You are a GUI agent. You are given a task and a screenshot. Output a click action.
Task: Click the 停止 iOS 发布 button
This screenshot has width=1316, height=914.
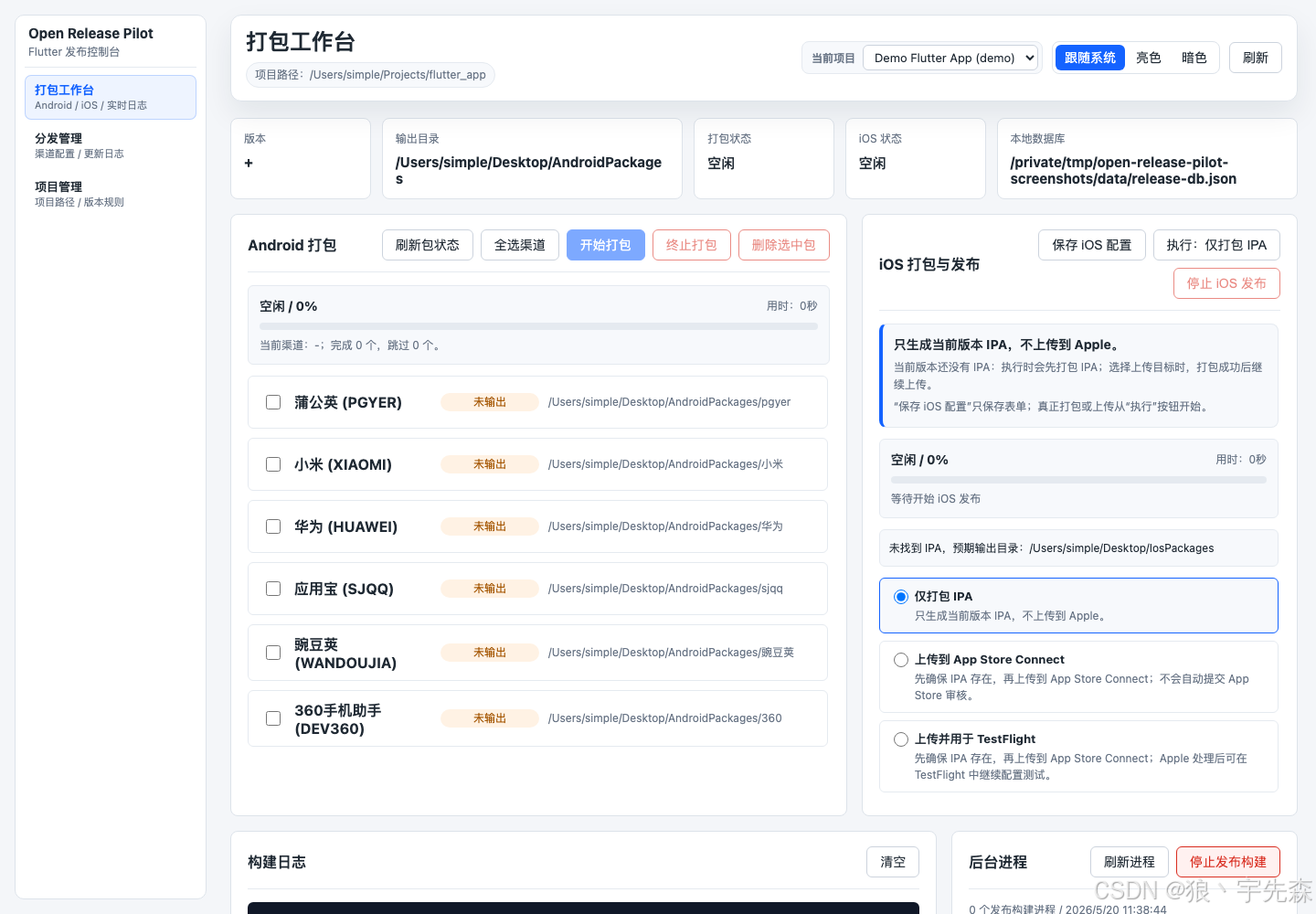click(x=1226, y=283)
